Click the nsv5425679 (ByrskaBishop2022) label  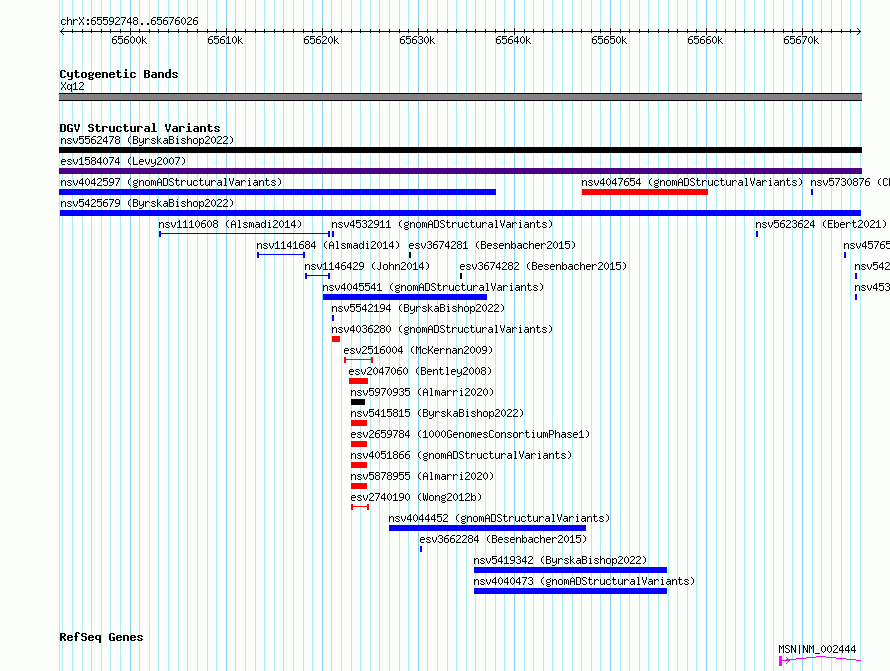click(x=147, y=203)
